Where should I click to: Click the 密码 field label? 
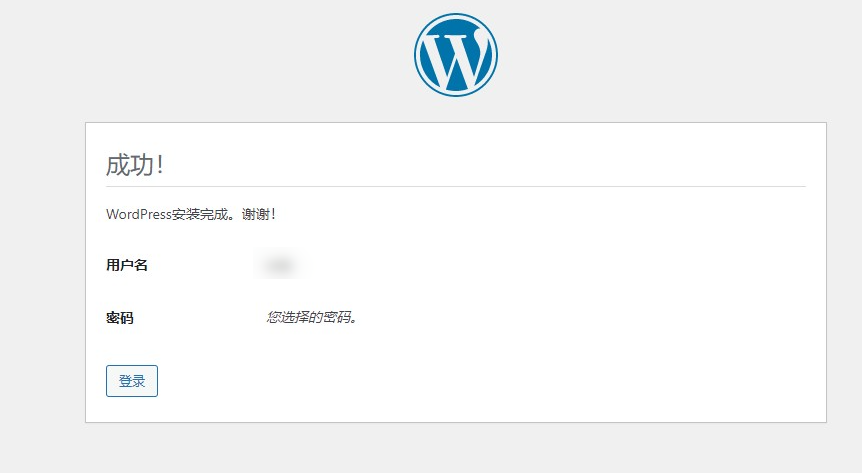coord(120,318)
